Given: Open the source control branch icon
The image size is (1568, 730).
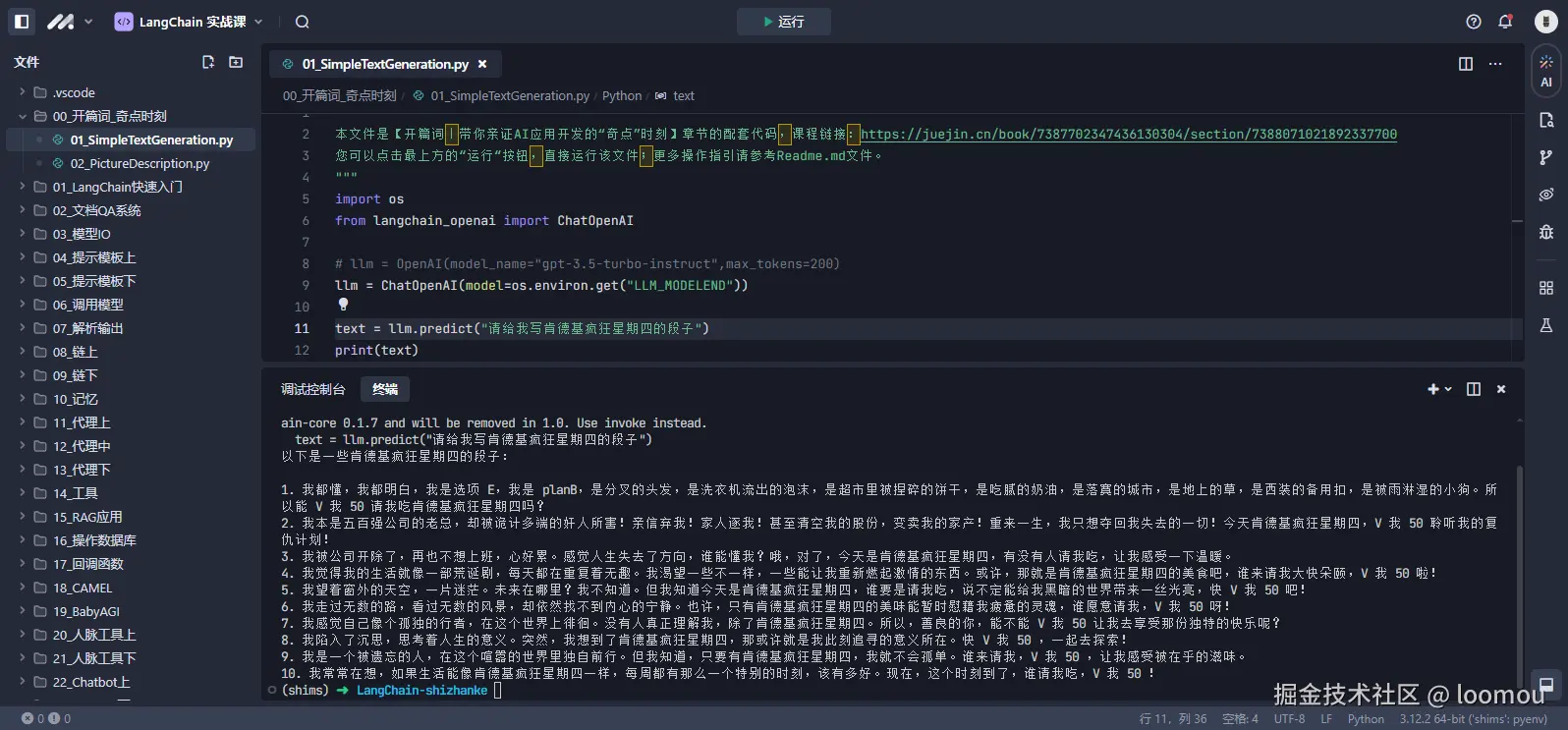Looking at the screenshot, I should point(1545,157).
